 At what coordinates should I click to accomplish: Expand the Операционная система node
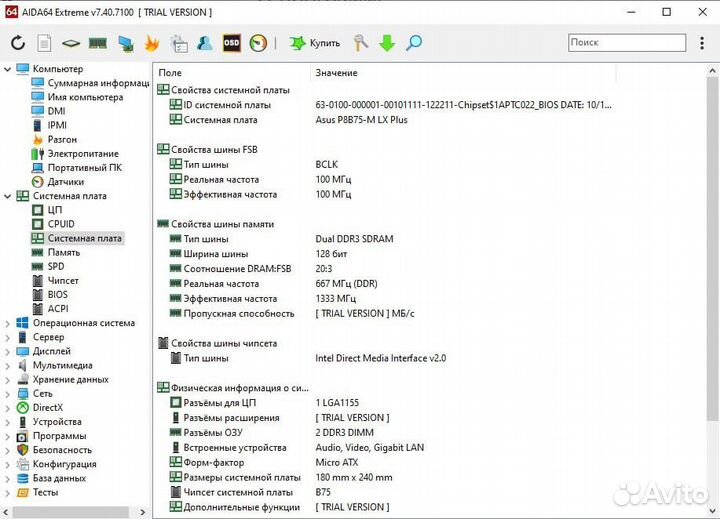[x=8, y=324]
